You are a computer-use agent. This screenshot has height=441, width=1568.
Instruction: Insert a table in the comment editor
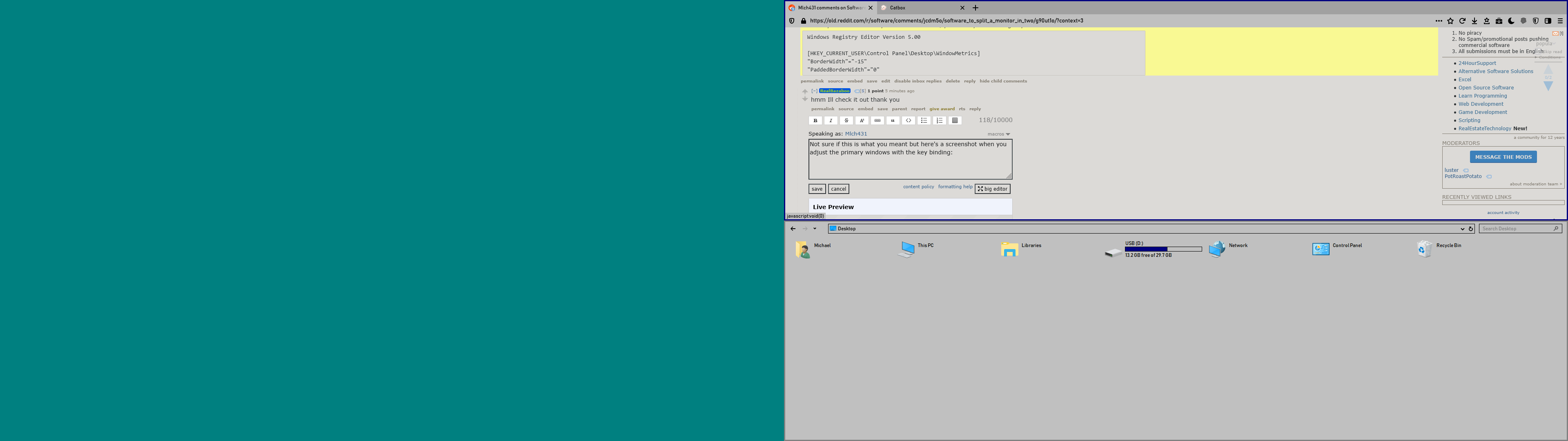pos(955,120)
